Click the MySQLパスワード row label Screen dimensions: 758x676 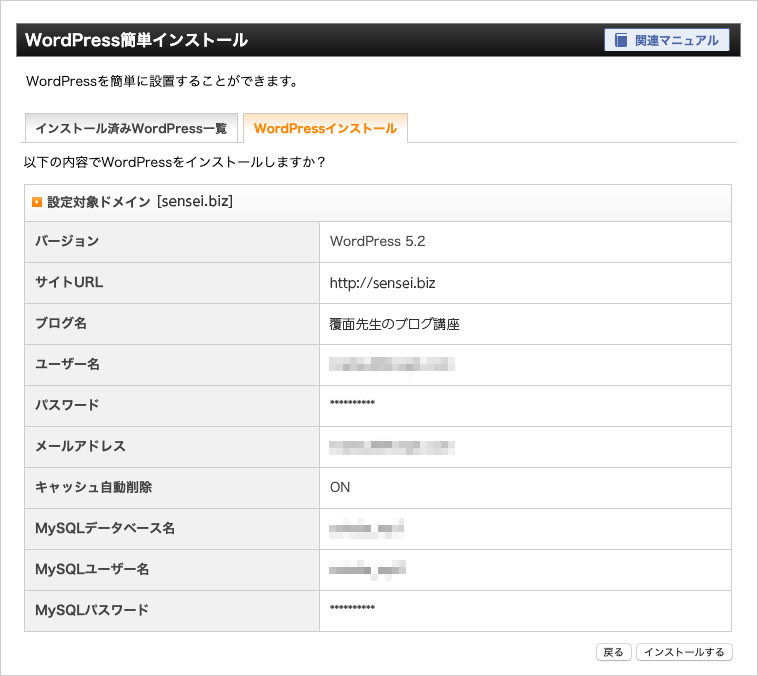coord(92,610)
